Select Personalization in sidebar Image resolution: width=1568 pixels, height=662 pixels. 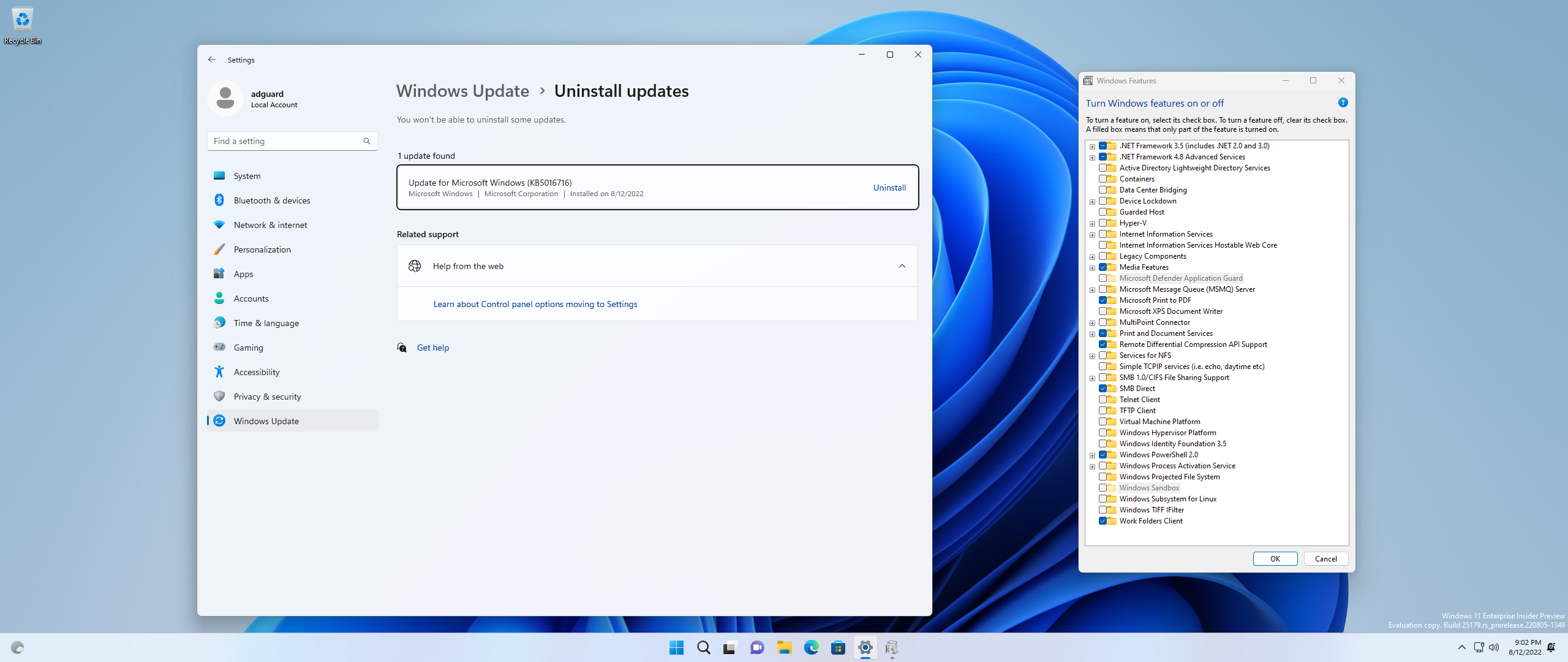pos(293,249)
